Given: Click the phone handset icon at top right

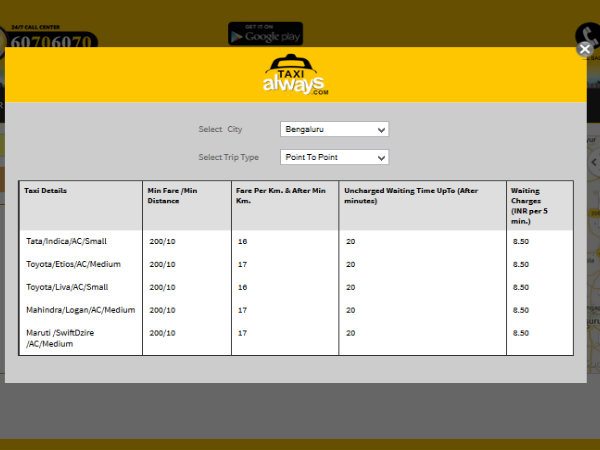Looking at the screenshot, I should tap(588, 35).
